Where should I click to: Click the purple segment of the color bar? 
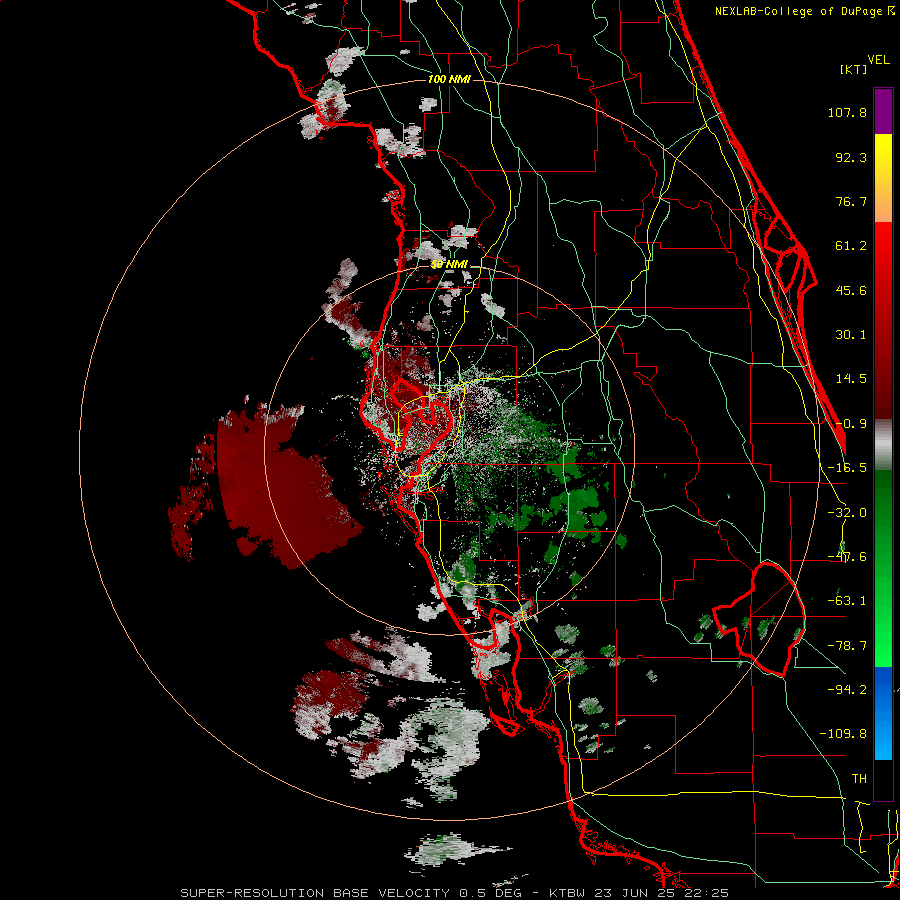tap(883, 111)
